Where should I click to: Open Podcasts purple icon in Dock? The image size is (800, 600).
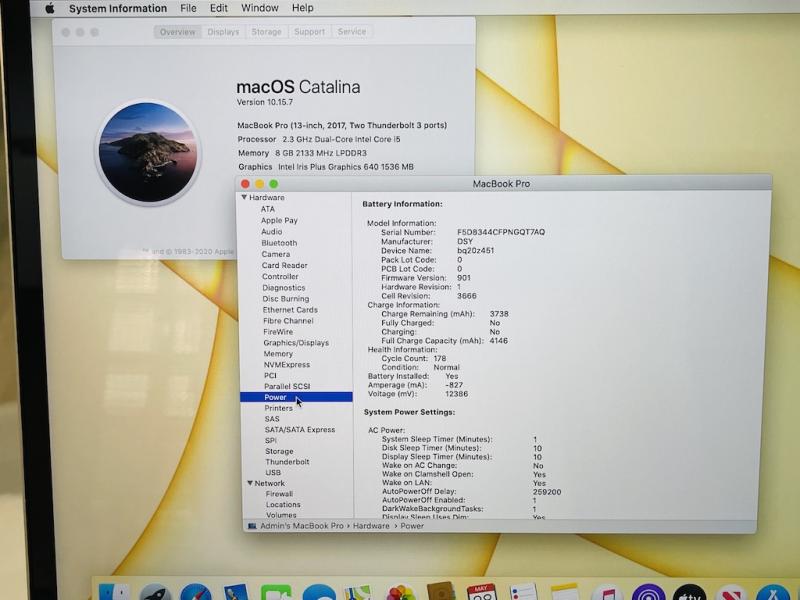(x=648, y=592)
